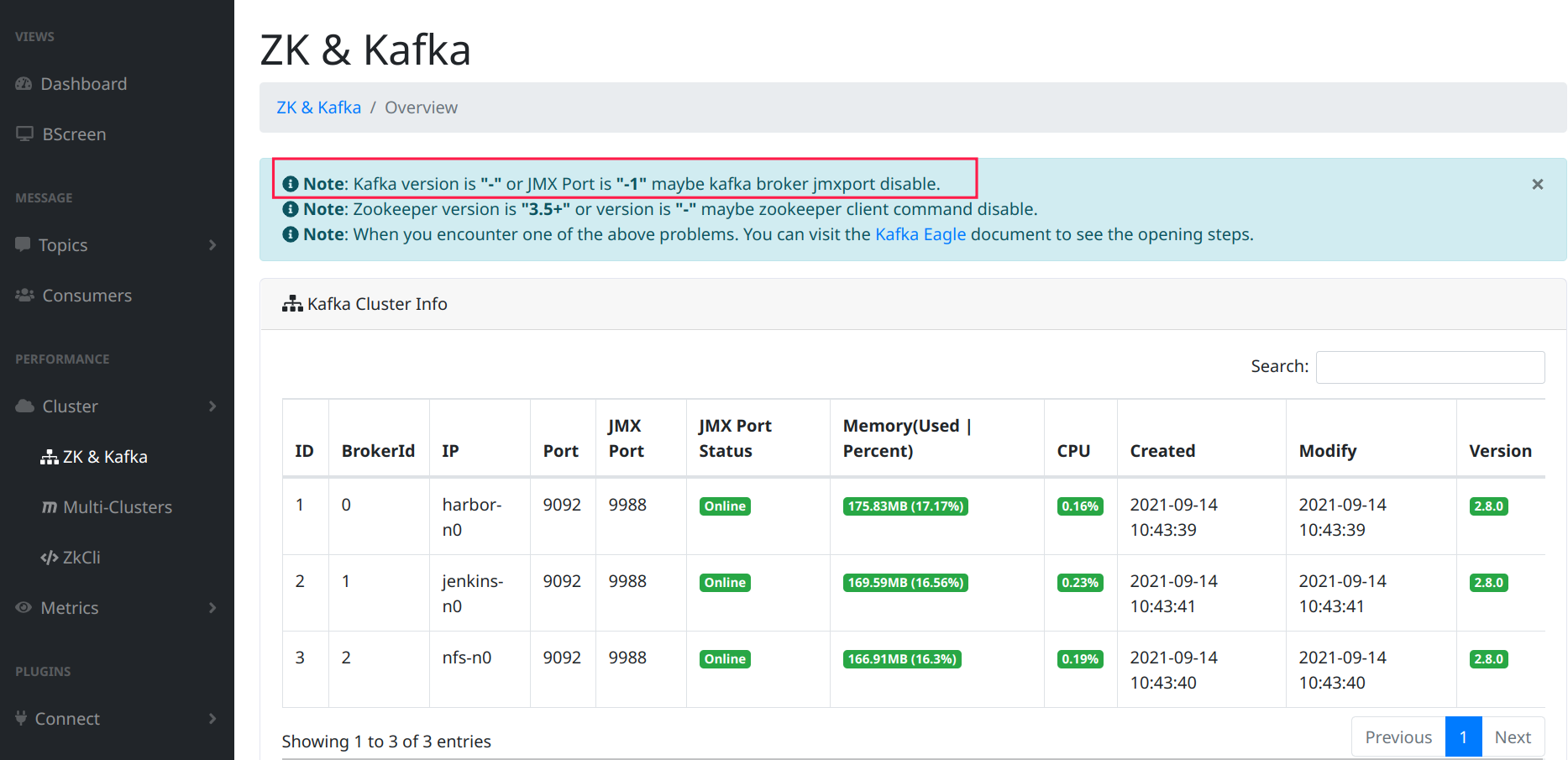1568x760 pixels.
Task: Click the ZkCli code icon
Action: 49,557
